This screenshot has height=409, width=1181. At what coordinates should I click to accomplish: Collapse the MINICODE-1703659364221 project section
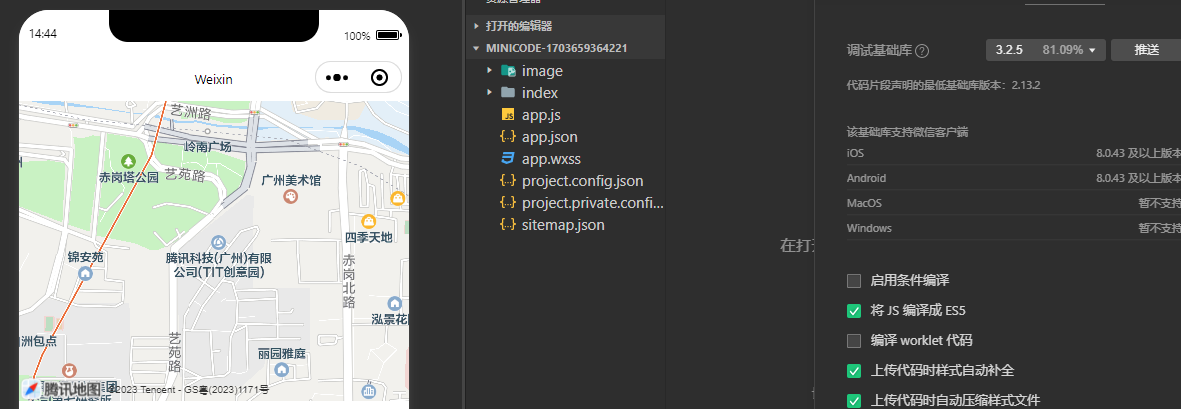tap(565, 48)
